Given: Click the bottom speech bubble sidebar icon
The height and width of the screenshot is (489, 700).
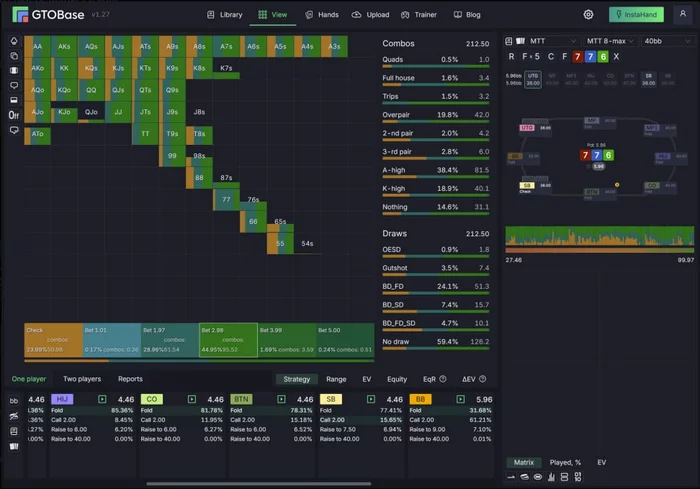Looking at the screenshot, I should (14, 130).
